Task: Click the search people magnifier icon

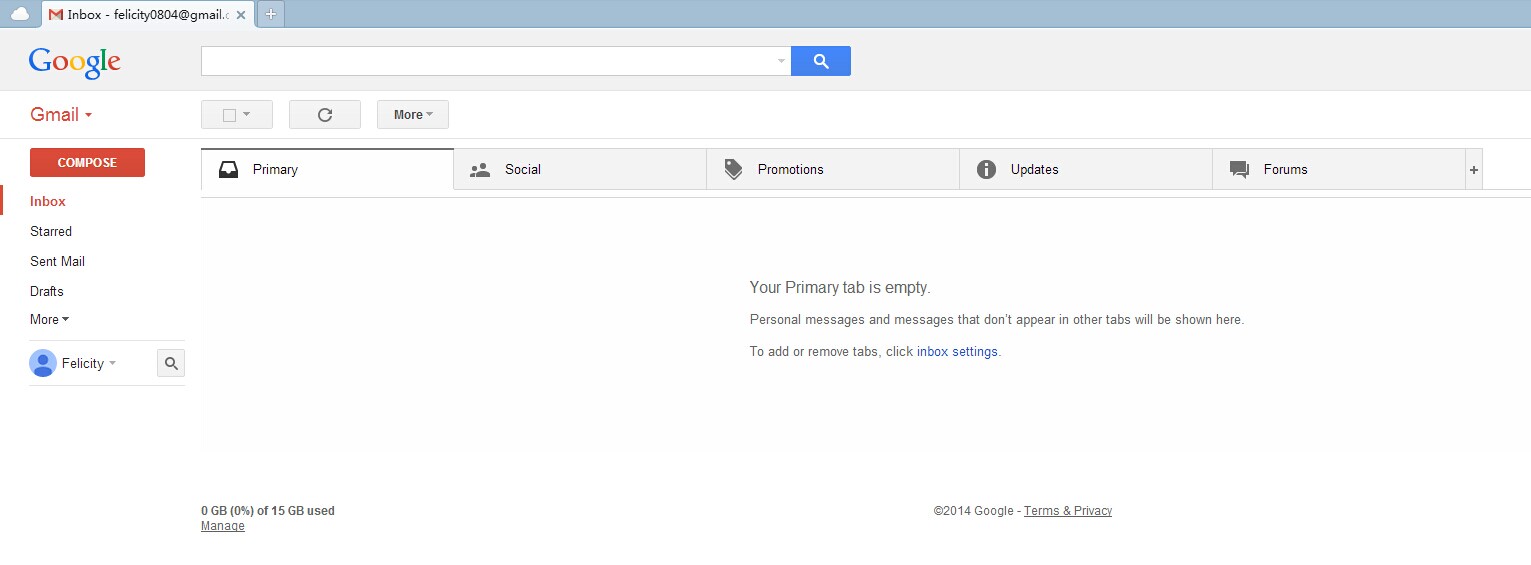Action: 171,364
